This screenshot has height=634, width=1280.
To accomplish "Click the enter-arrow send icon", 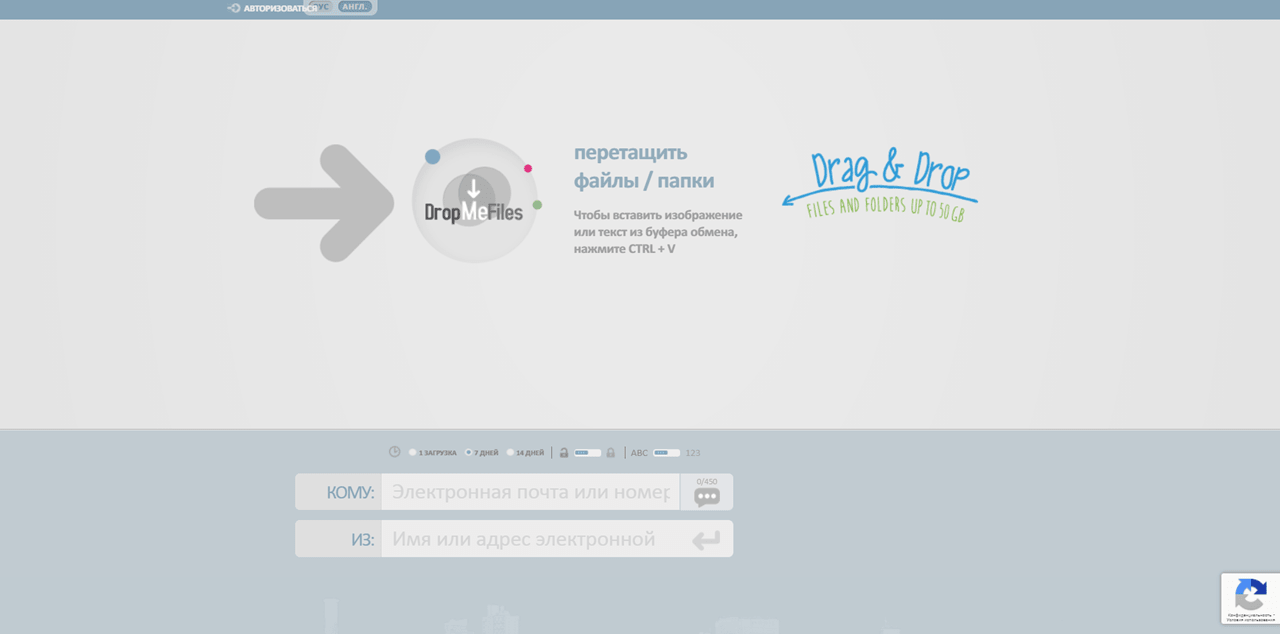I will click(x=706, y=540).
